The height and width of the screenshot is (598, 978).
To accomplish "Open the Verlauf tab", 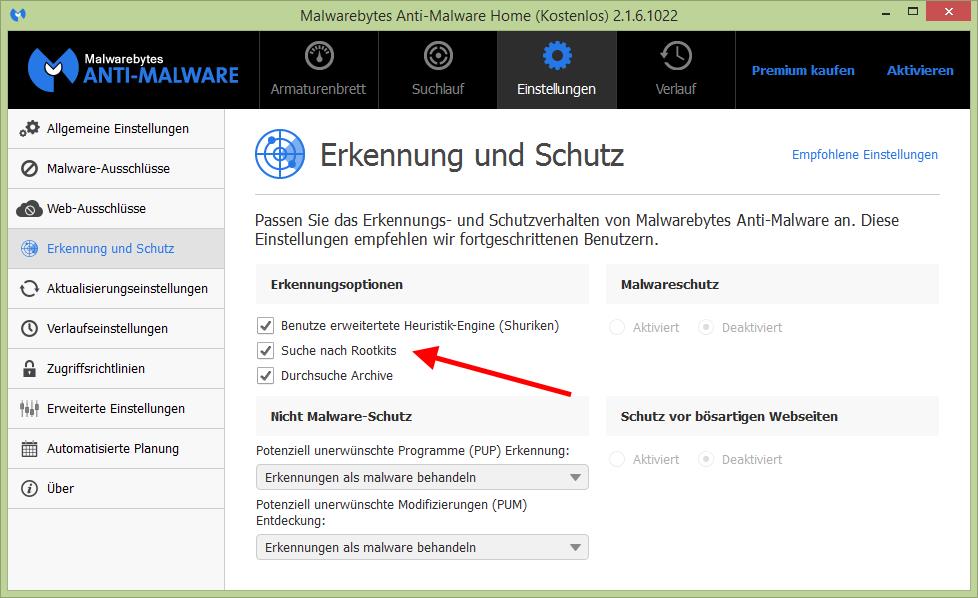I will pos(676,70).
